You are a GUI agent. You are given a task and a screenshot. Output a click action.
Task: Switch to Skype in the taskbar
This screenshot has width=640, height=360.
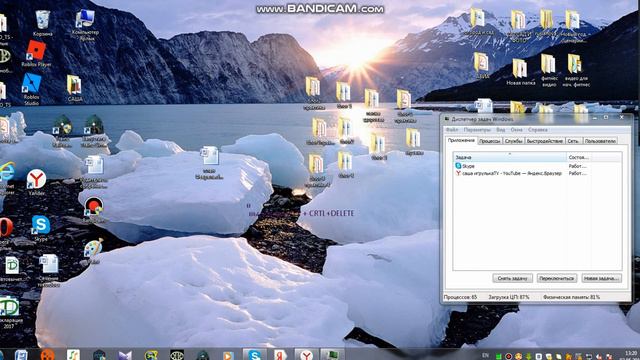pyautogui.click(x=254, y=354)
